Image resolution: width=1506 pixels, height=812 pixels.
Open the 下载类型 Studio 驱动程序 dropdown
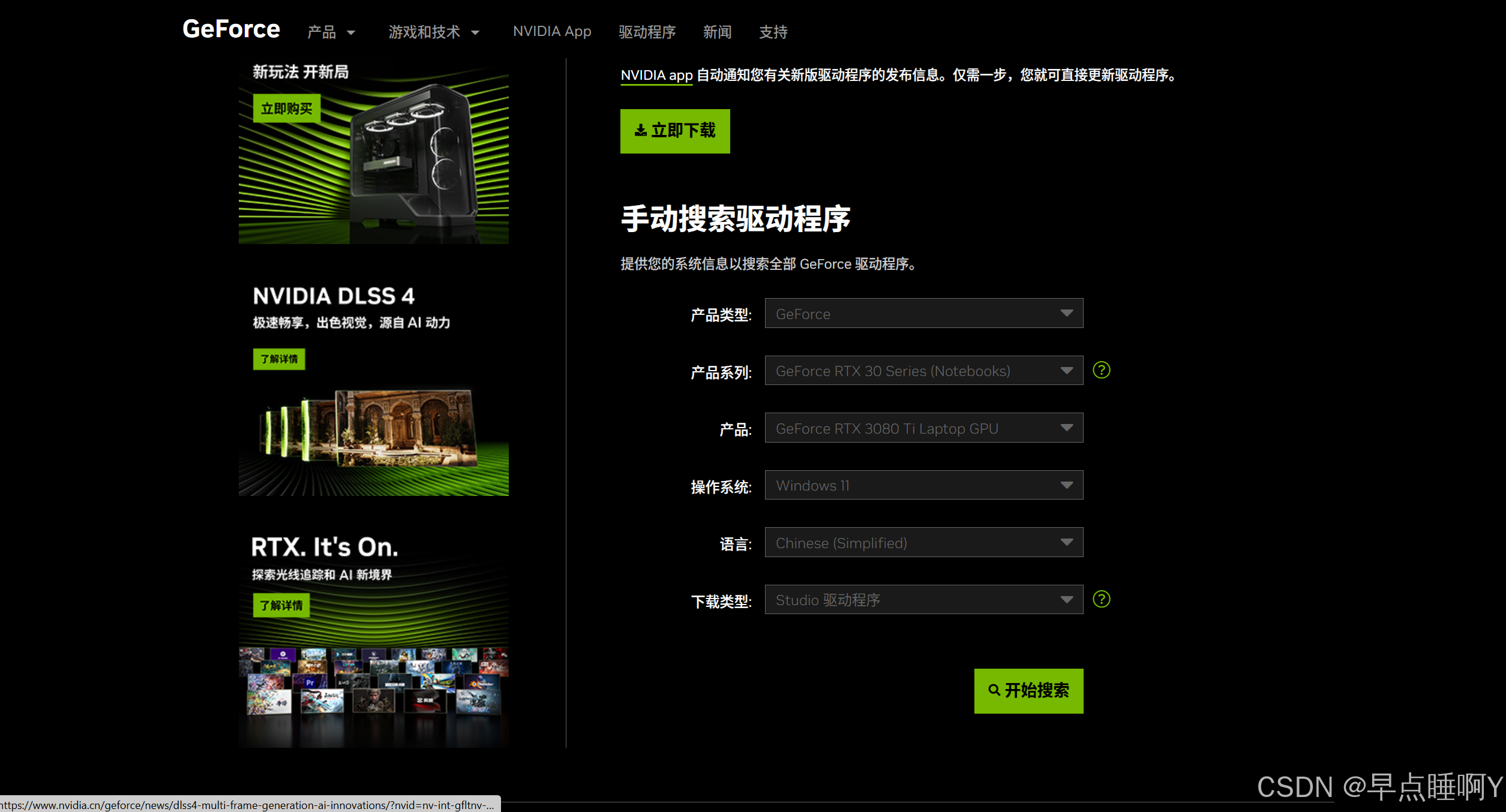923,600
